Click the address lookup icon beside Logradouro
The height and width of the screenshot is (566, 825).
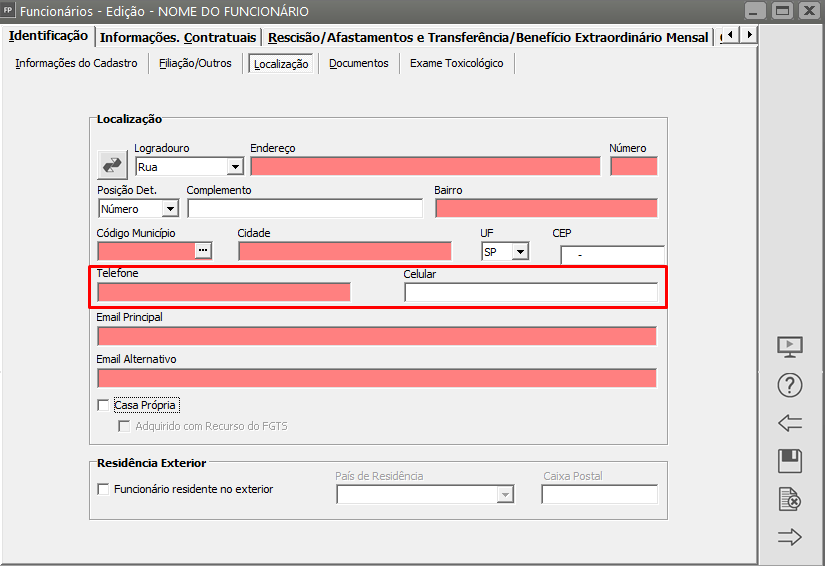pyautogui.click(x=111, y=164)
